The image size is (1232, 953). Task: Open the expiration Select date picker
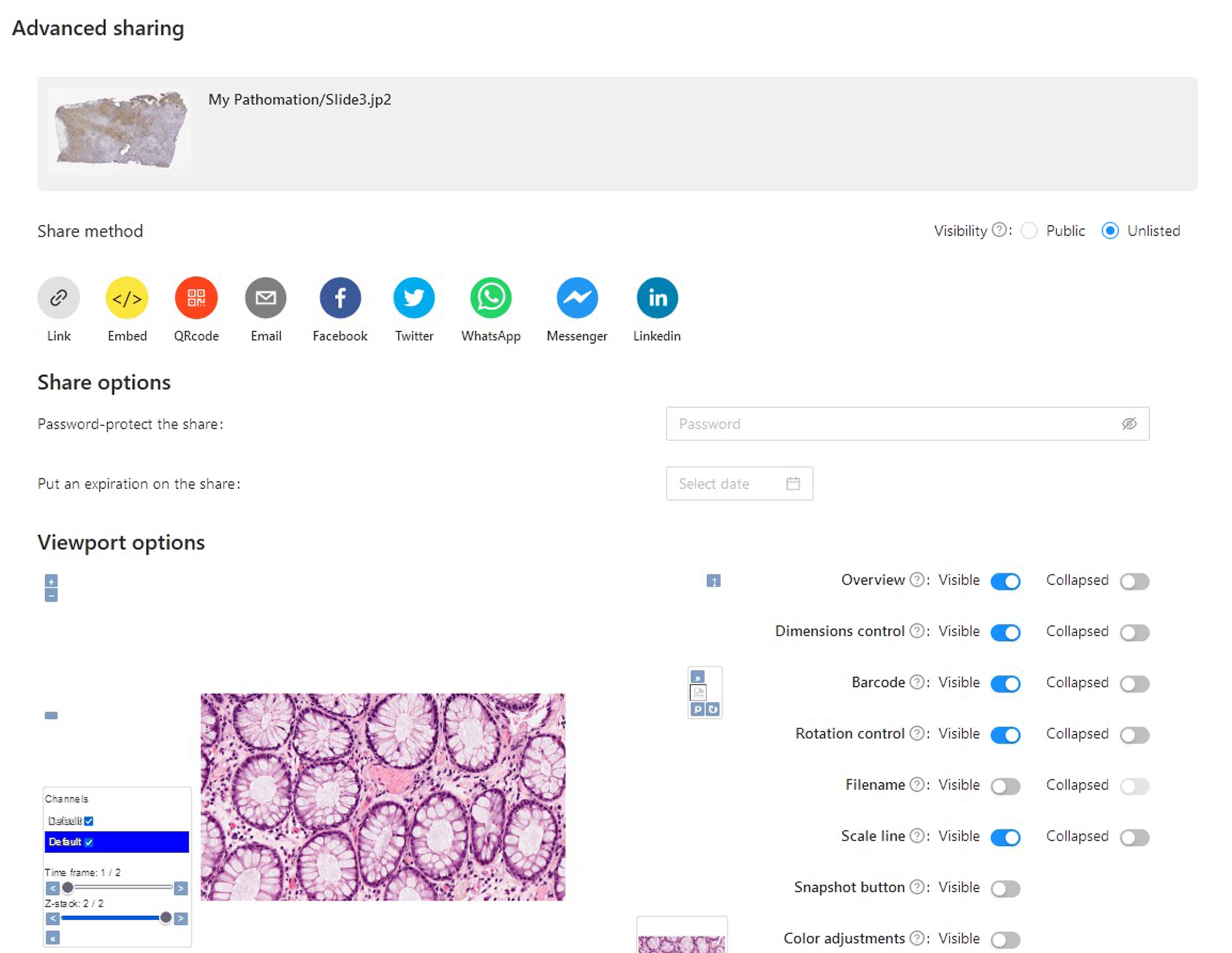click(738, 483)
